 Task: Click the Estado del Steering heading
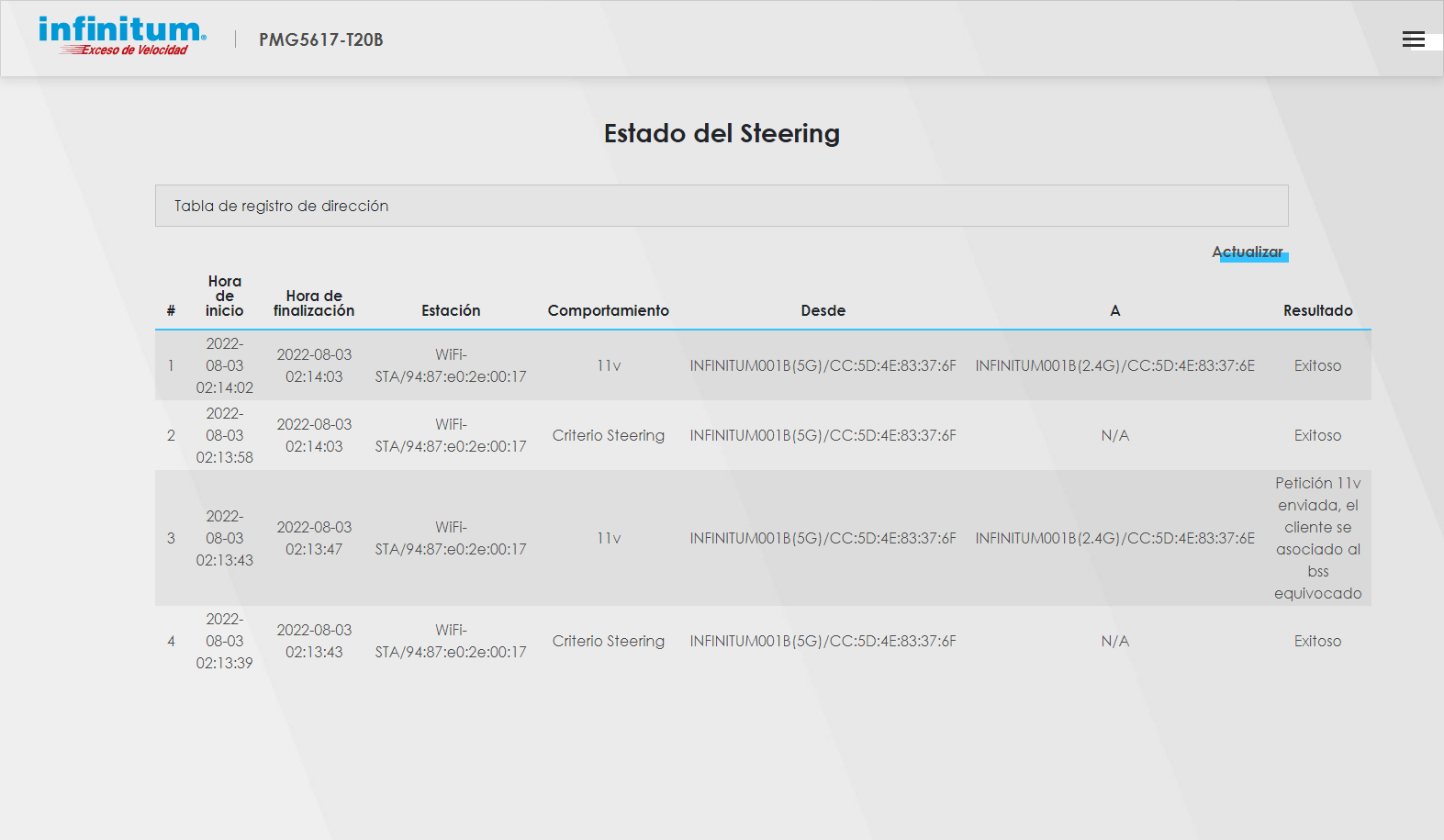click(722, 134)
